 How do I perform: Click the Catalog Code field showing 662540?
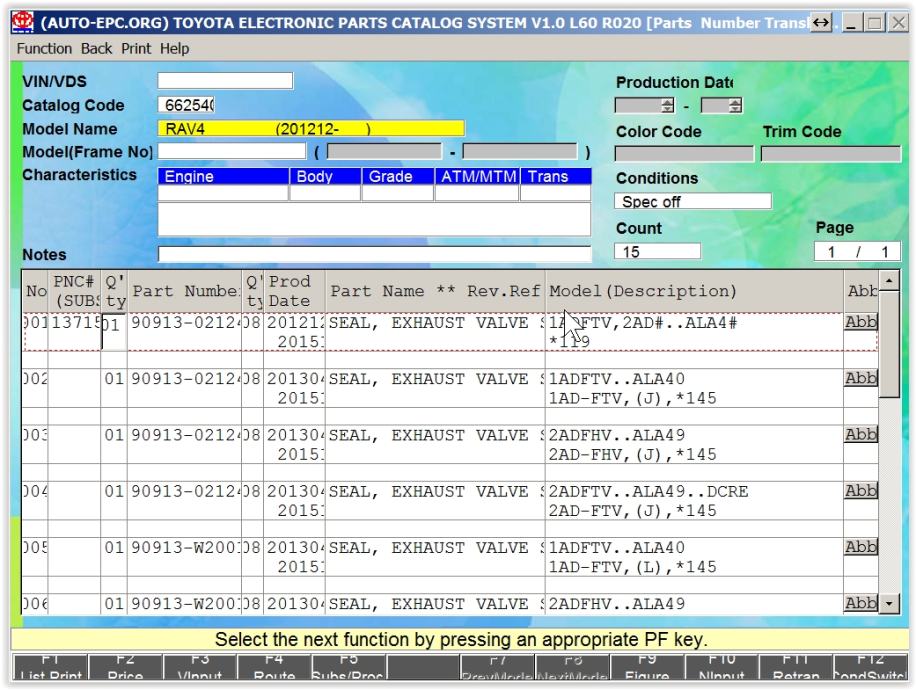point(186,105)
